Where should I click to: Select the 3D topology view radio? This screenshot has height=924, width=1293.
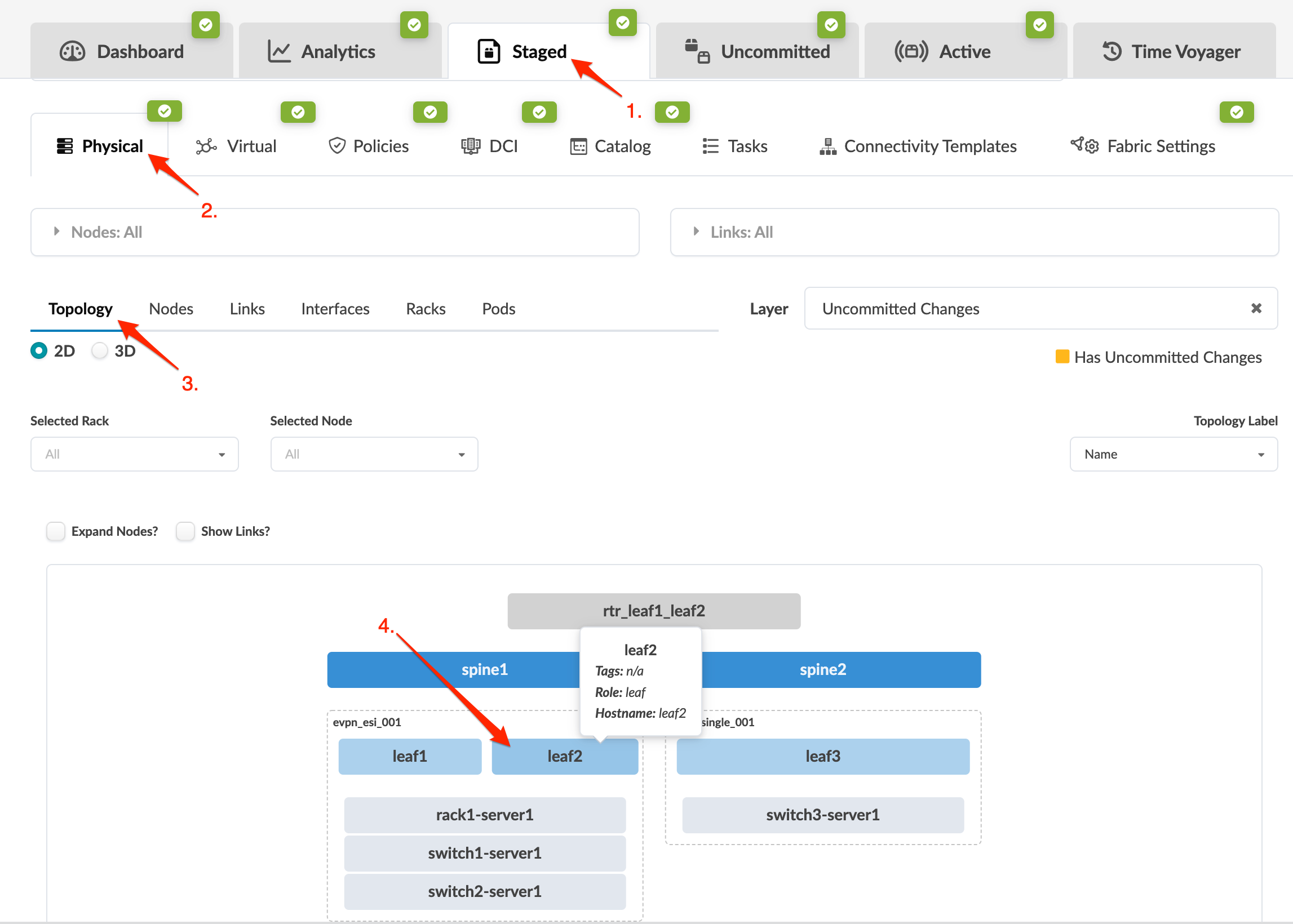point(100,350)
